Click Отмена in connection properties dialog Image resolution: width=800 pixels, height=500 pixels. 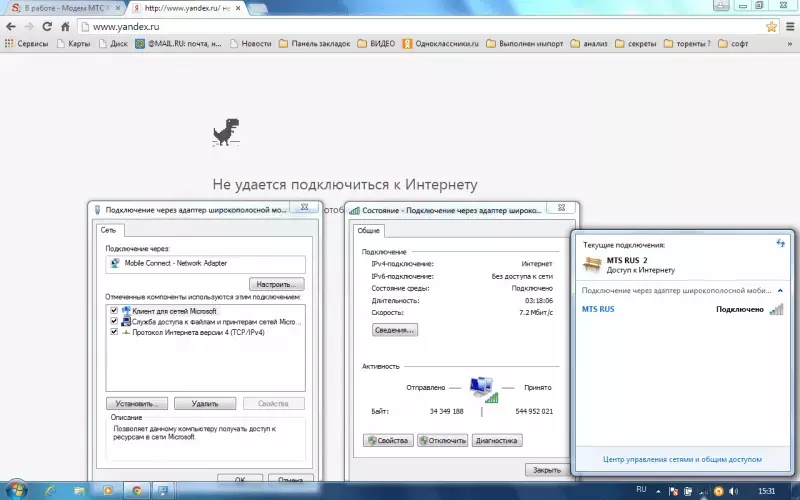click(x=290, y=479)
